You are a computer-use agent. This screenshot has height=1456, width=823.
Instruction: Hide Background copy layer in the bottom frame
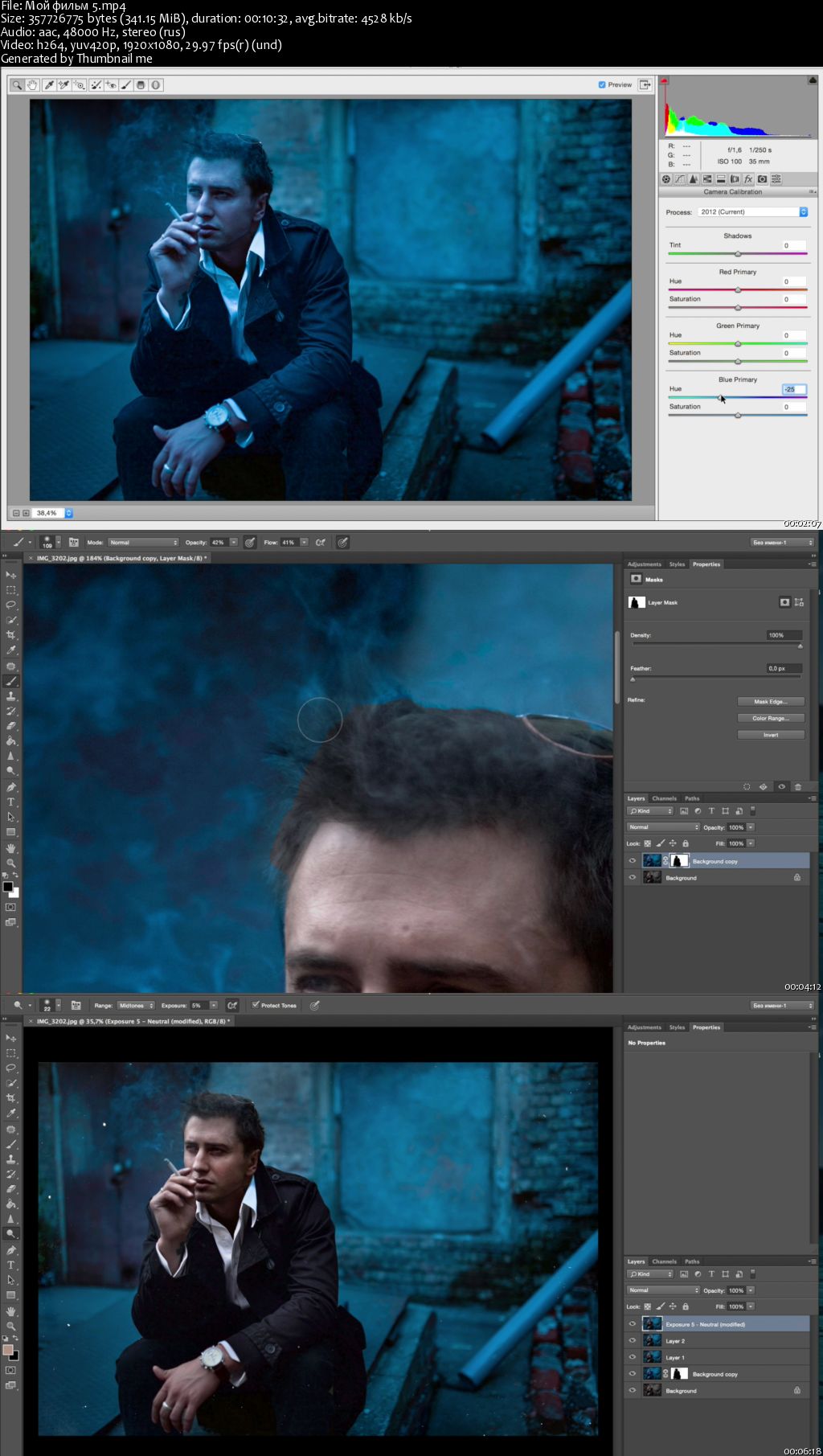pos(633,1374)
